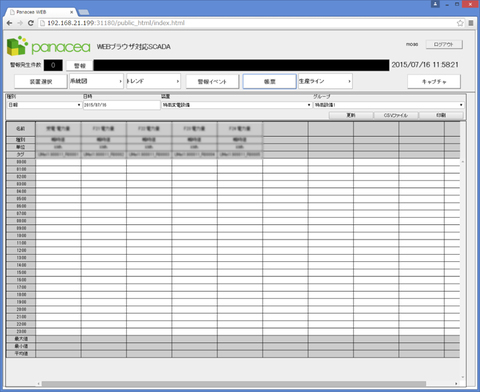Click the 日時 date input field
The height and width of the screenshot is (392, 480).
tap(121, 105)
